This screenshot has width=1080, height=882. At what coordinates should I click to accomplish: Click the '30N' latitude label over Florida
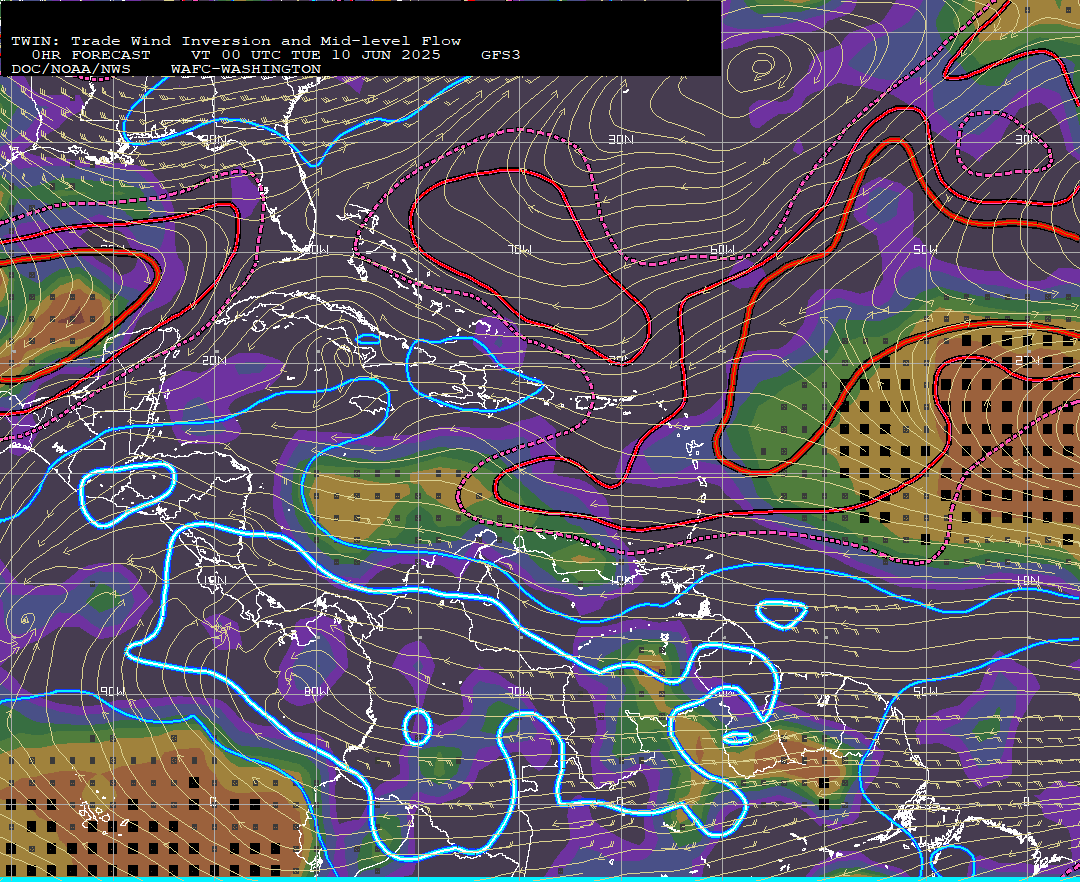pos(214,139)
